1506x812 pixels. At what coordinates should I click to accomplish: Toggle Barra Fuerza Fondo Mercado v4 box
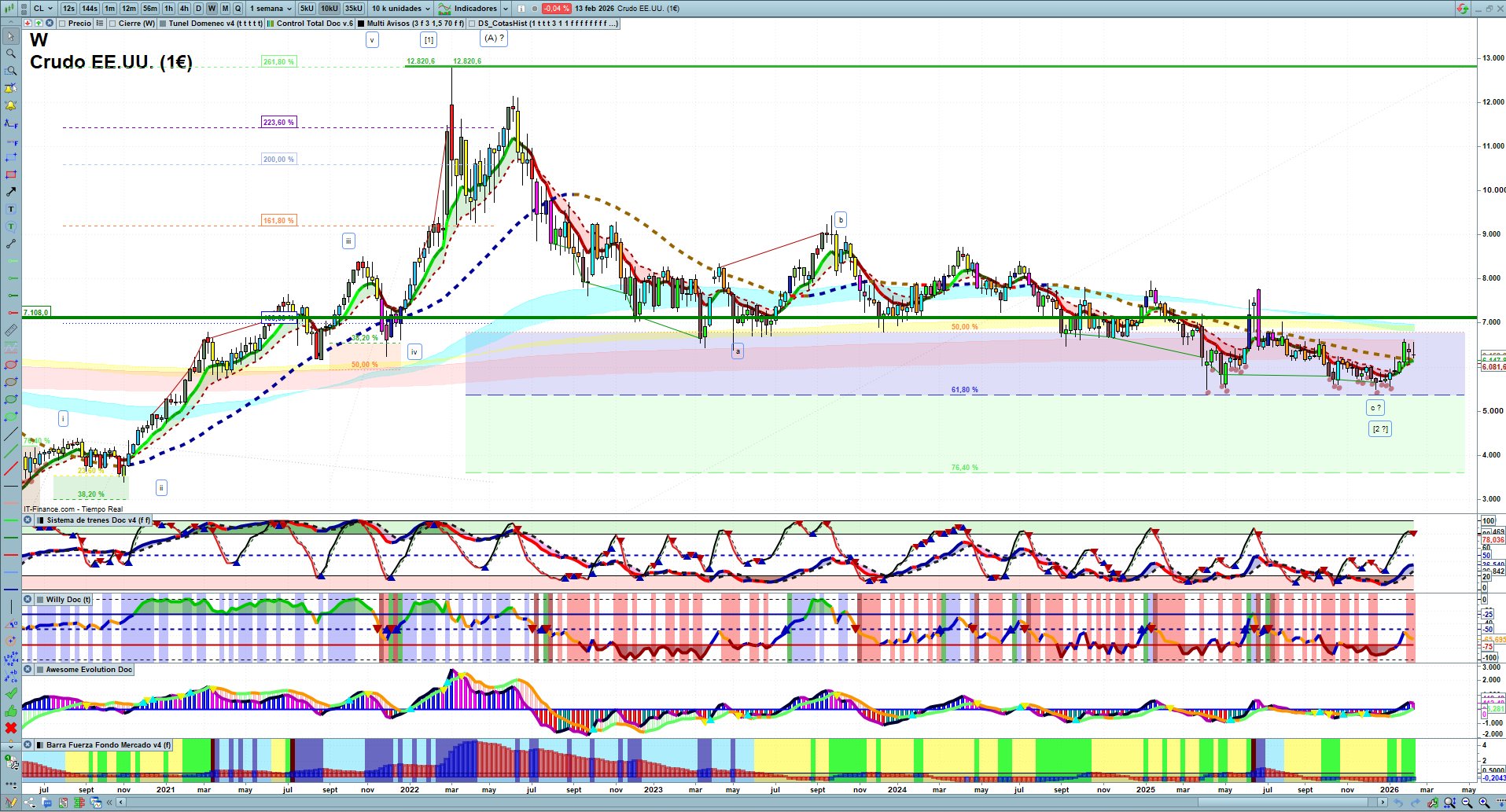pyautogui.click(x=40, y=745)
